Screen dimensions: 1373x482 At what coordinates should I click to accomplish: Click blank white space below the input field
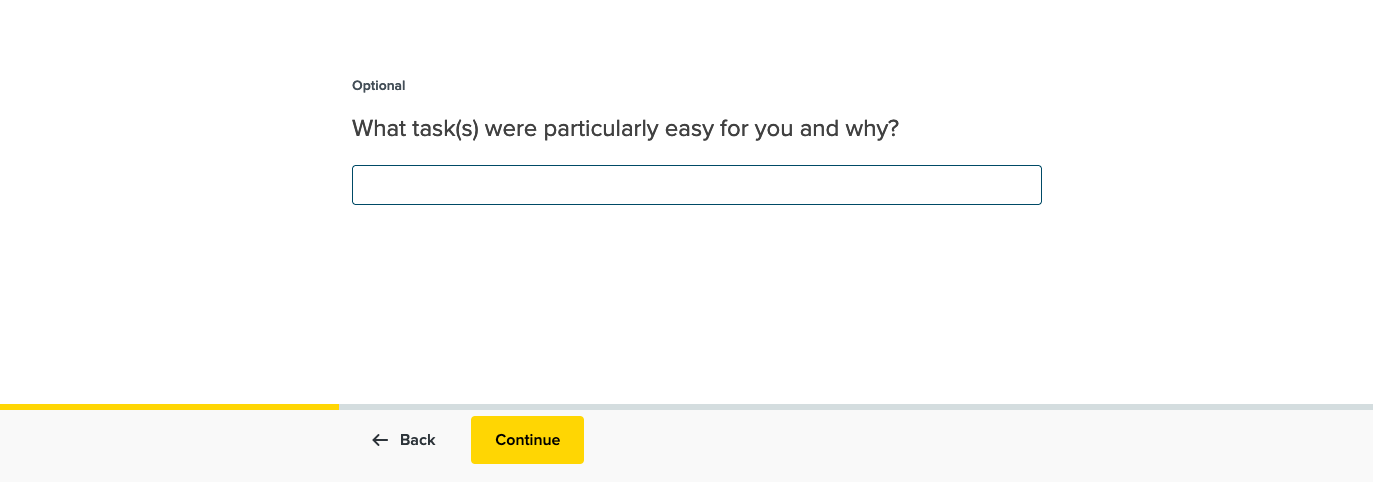696,300
